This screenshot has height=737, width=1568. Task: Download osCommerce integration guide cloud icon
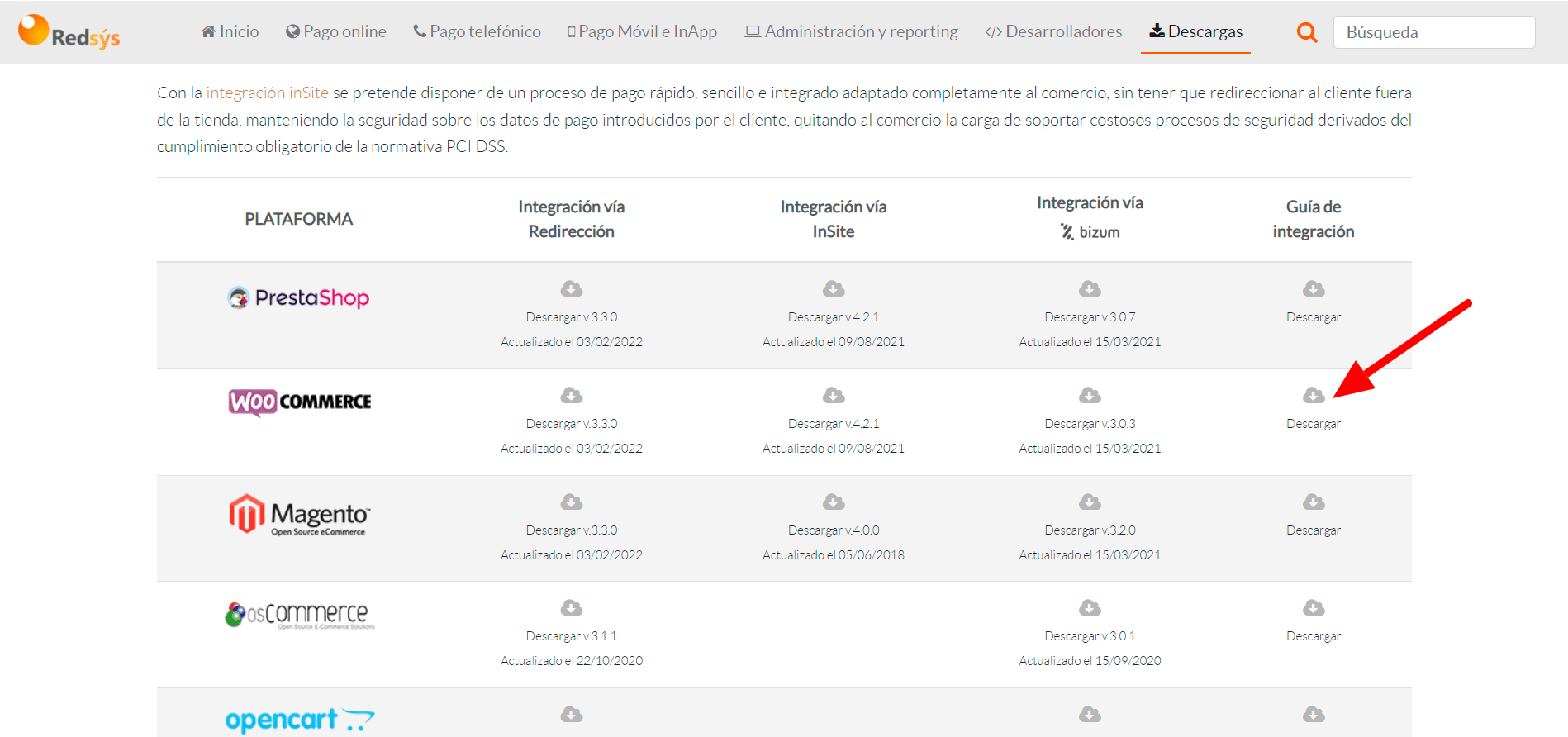[x=1314, y=608]
